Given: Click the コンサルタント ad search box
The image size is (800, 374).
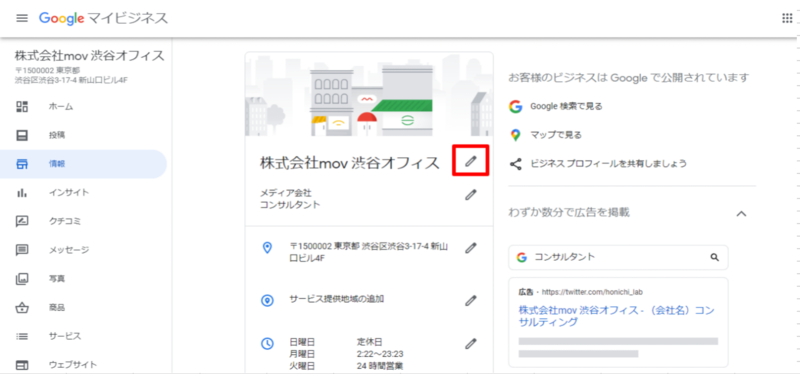Looking at the screenshot, I should [618, 257].
